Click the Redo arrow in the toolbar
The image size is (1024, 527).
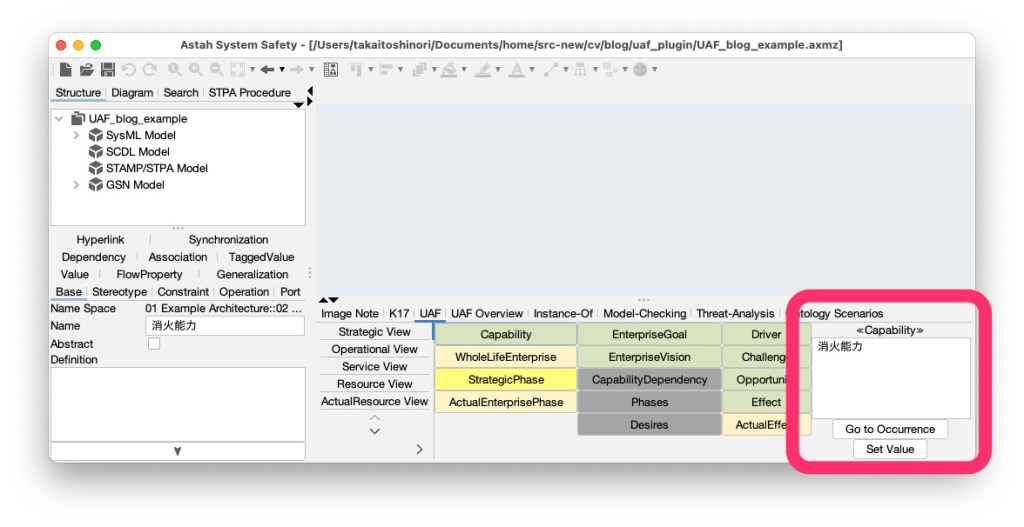click(x=149, y=70)
